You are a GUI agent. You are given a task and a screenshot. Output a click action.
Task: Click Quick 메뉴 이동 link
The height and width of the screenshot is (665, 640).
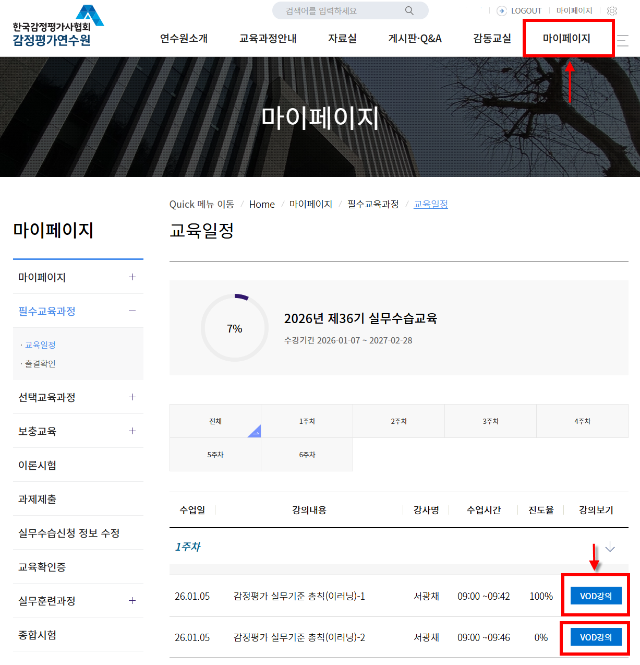(201, 204)
